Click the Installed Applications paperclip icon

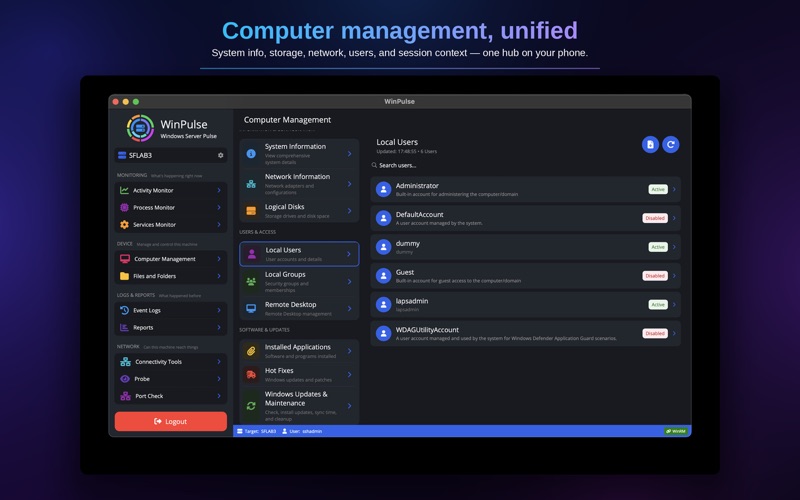click(251, 351)
